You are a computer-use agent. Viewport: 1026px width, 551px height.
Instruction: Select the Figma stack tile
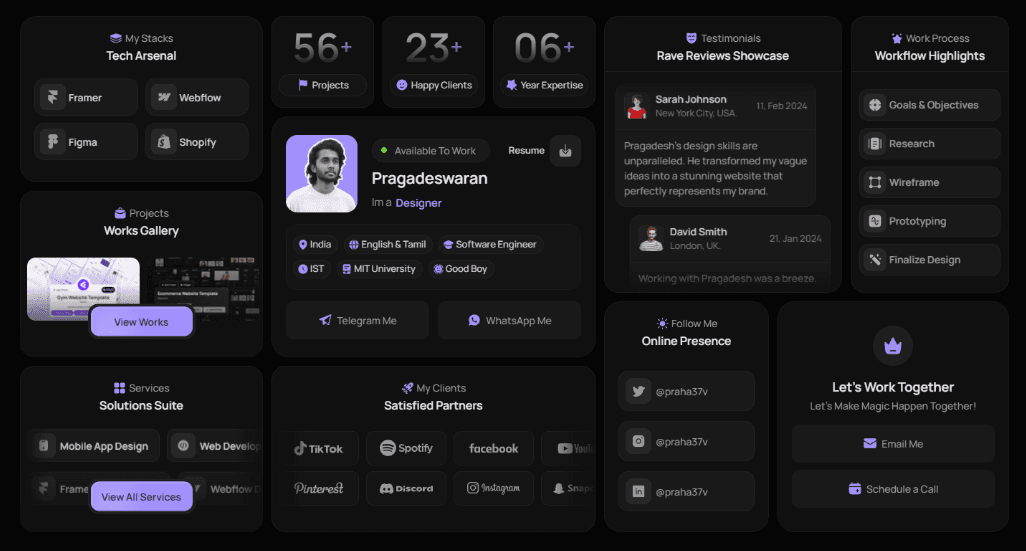86,142
